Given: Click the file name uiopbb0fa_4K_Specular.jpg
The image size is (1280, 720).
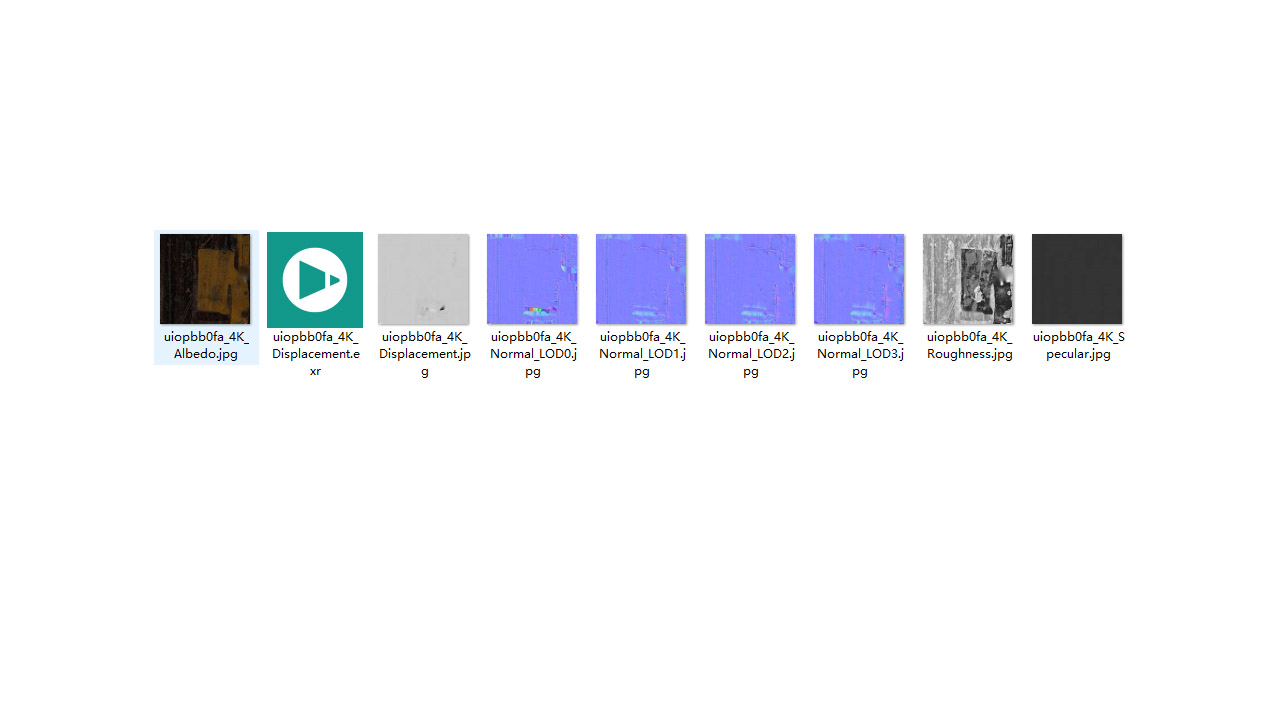Looking at the screenshot, I should tap(1078, 346).
